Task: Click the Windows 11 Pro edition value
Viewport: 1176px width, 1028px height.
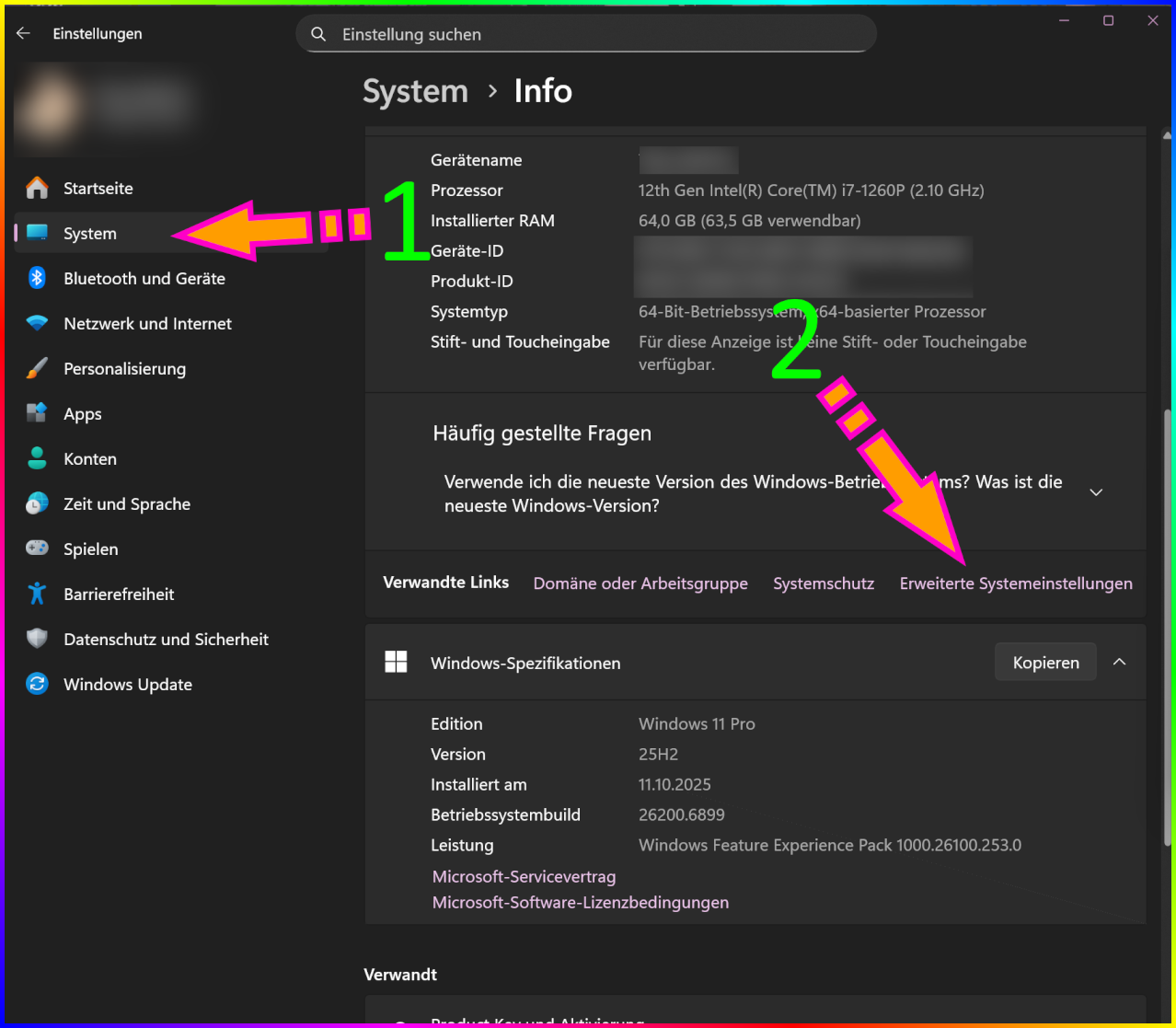Action: 697,723
